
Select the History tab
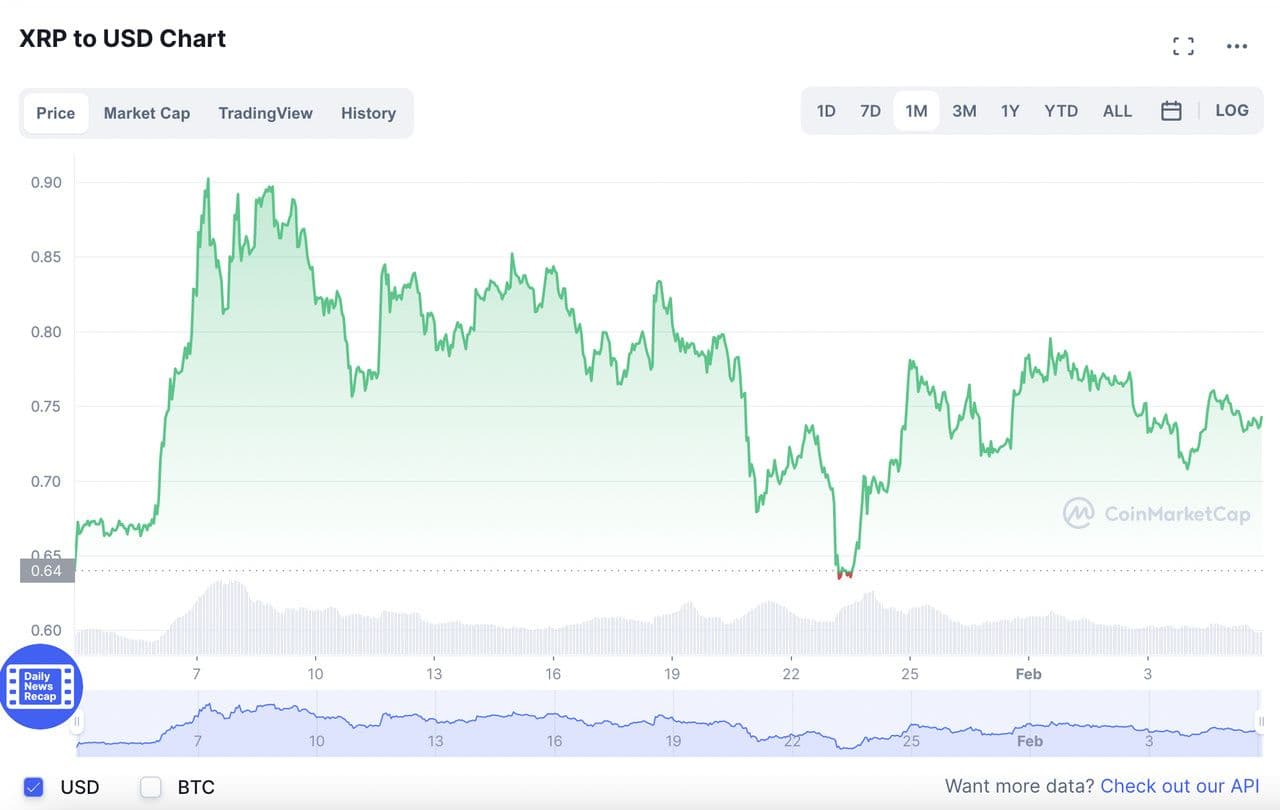coord(368,113)
